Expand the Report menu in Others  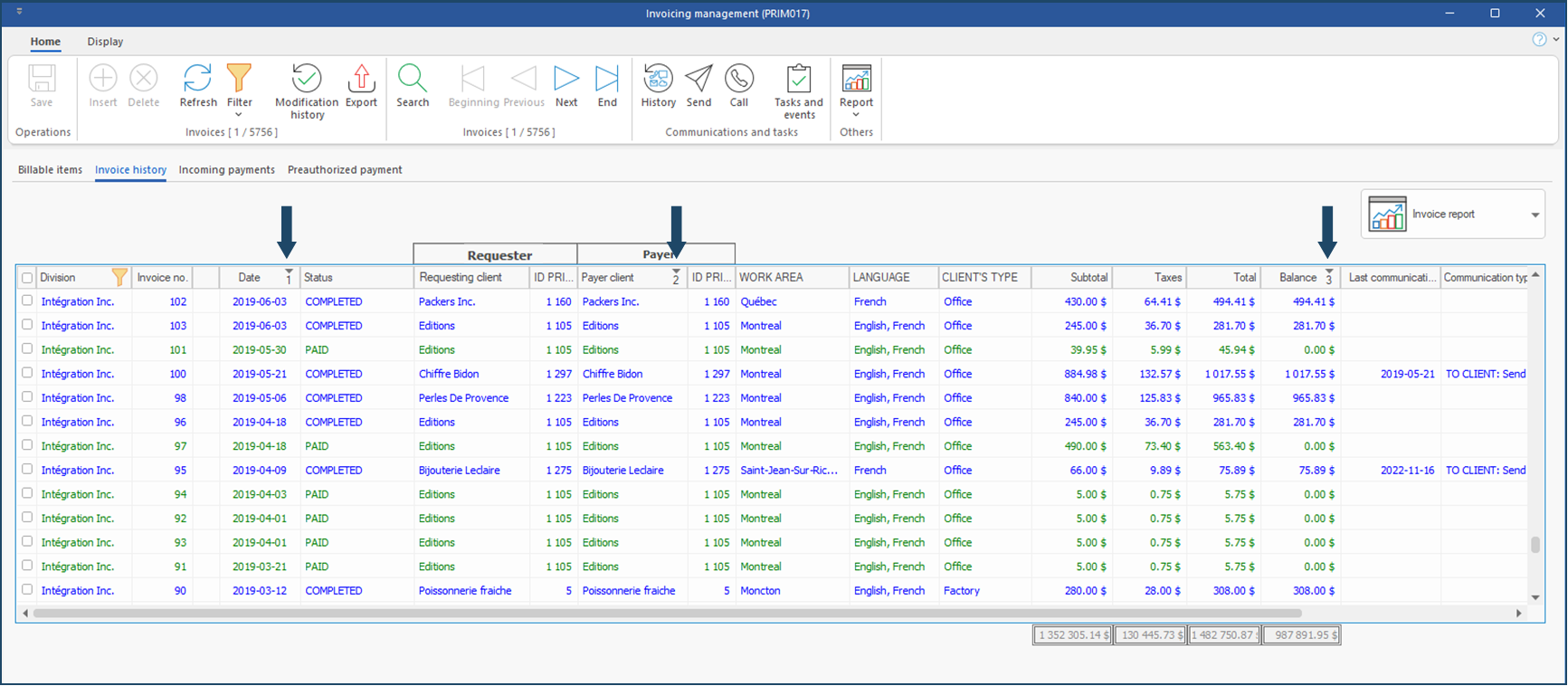point(856,115)
